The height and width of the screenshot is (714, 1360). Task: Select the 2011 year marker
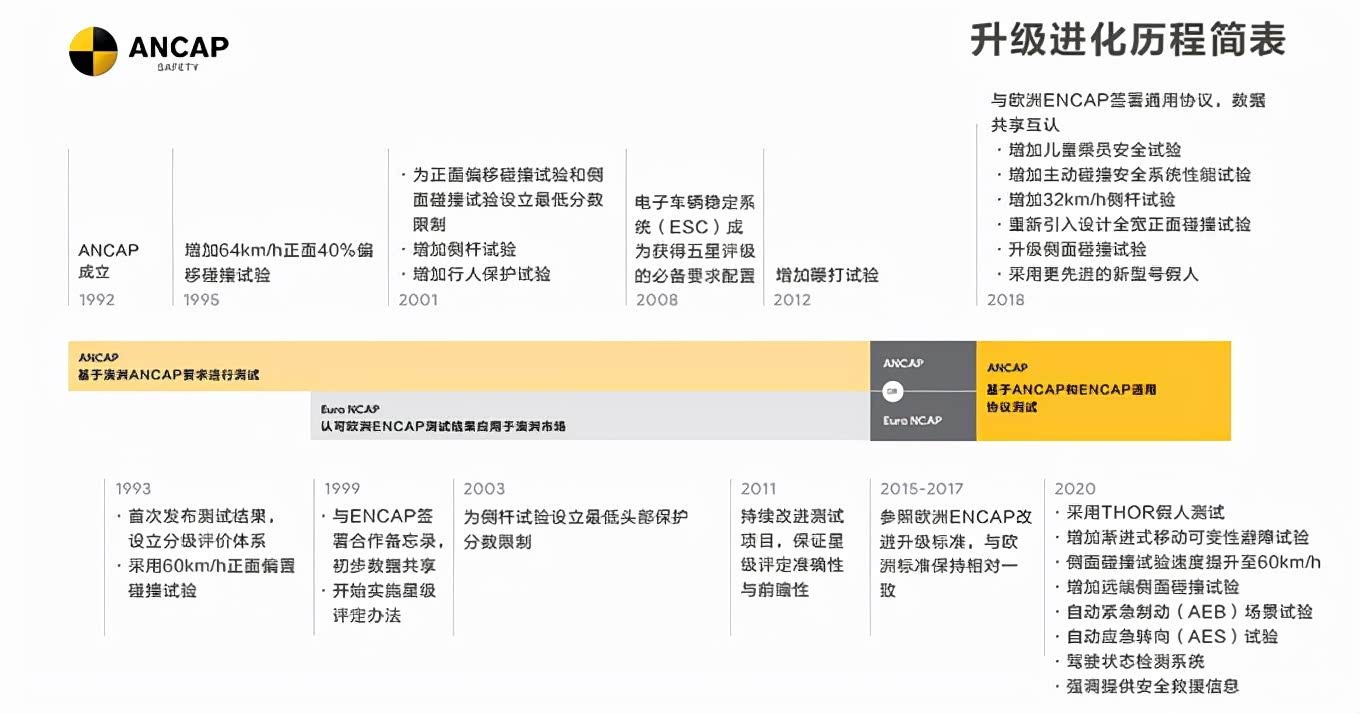pos(759,489)
